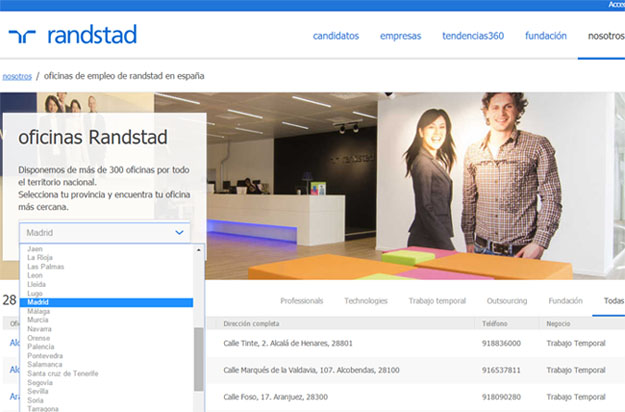Click address Calle Foso, 17. Aranjuez
The width and height of the screenshot is (625, 412).
click(x=275, y=397)
